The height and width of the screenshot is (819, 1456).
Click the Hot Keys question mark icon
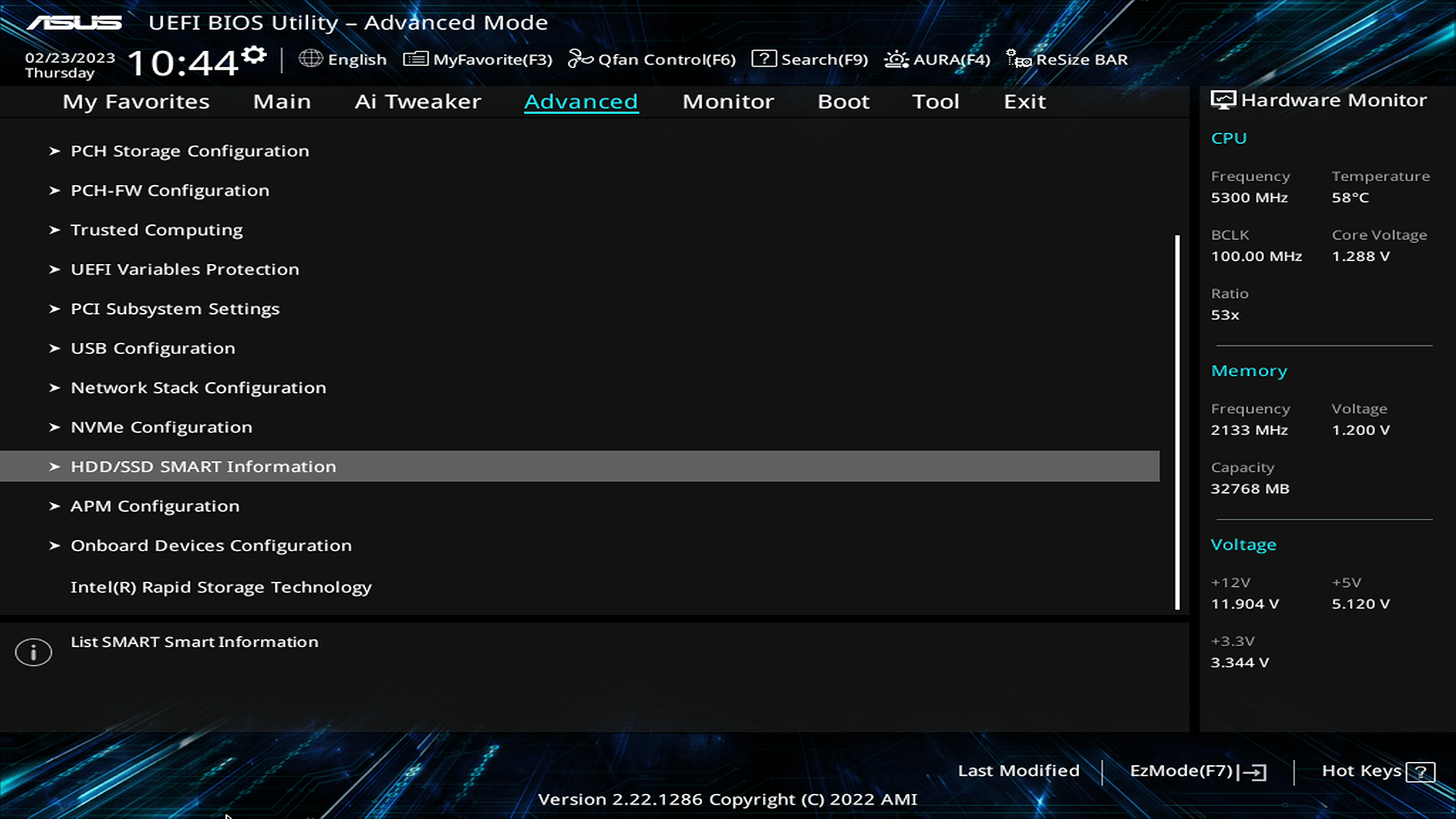(x=1420, y=772)
